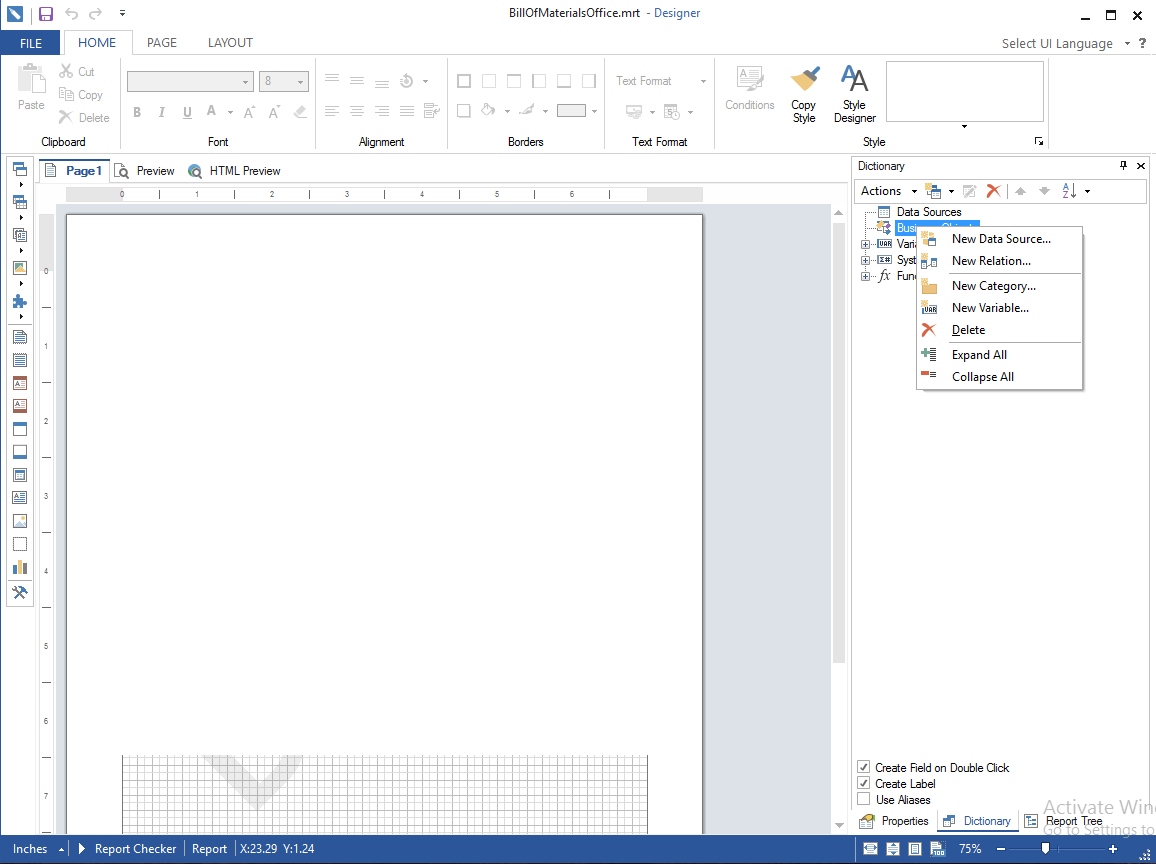Choose Collapse All from context menu

[x=999, y=377]
